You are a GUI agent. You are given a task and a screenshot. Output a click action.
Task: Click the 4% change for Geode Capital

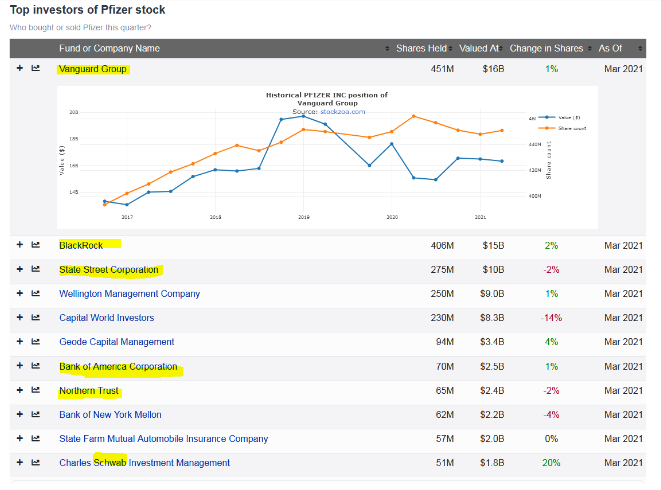pyautogui.click(x=551, y=342)
